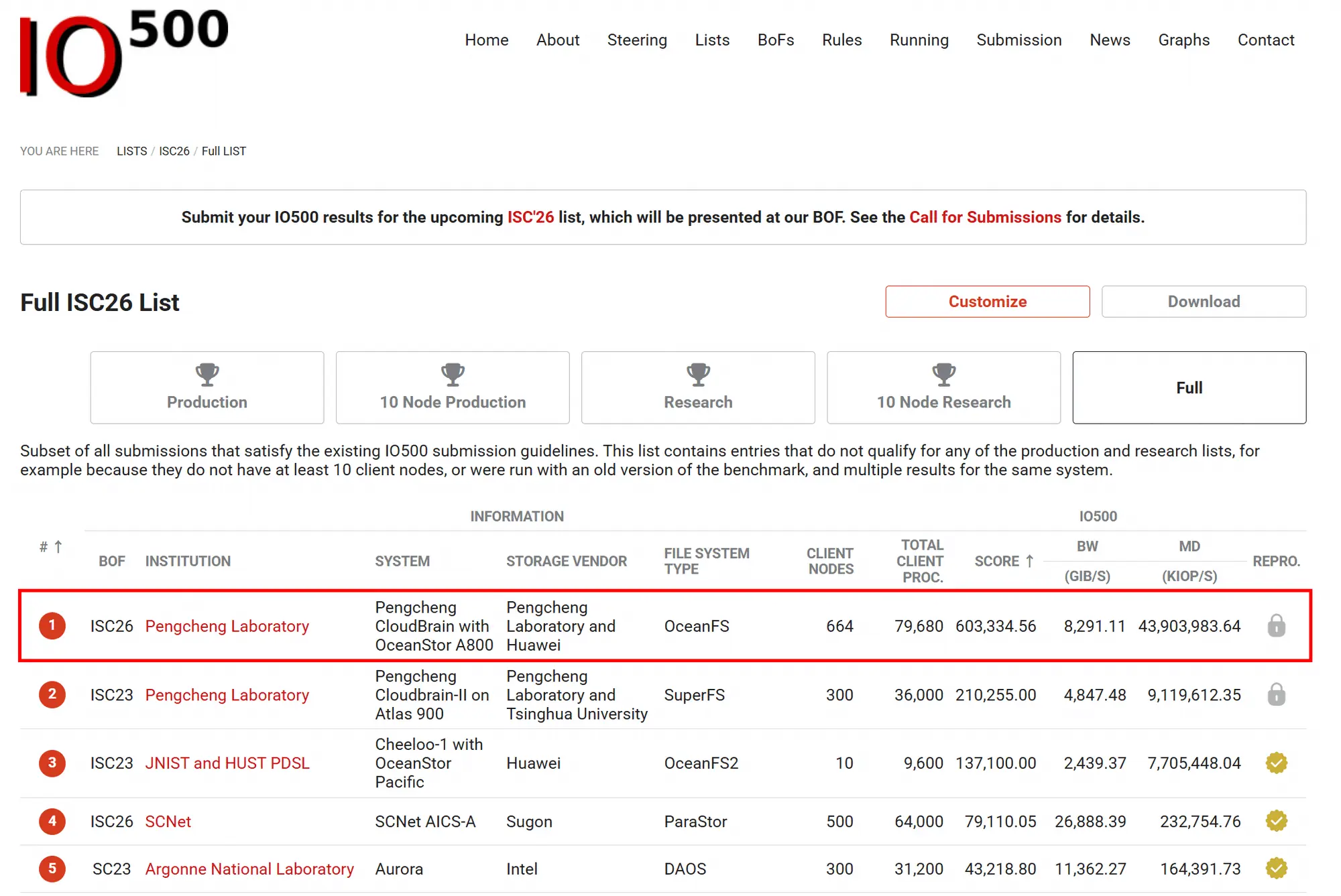Click SYSTEM column header
Screen dimensions: 1341x896
[x=402, y=561]
